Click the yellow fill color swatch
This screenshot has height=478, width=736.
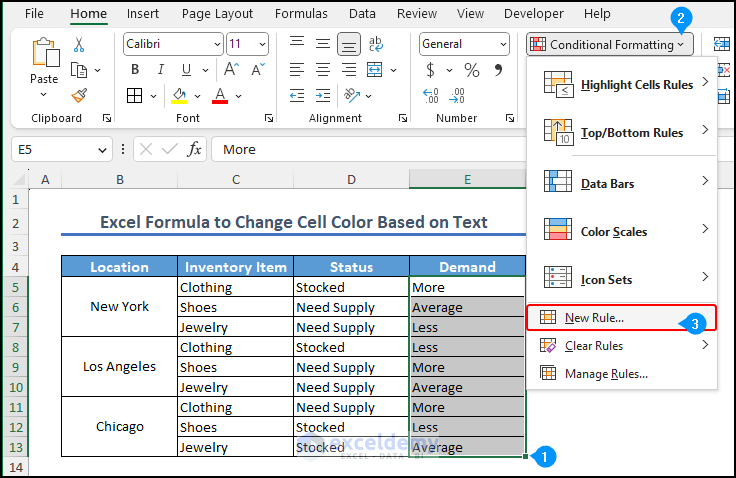[x=179, y=95]
